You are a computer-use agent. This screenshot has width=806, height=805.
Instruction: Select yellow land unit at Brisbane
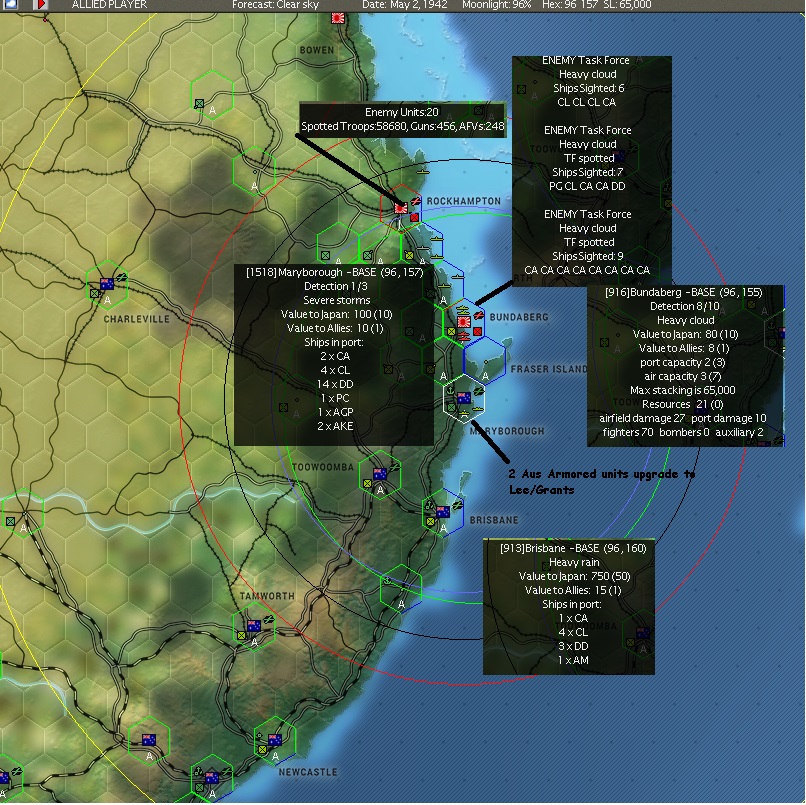[430, 522]
